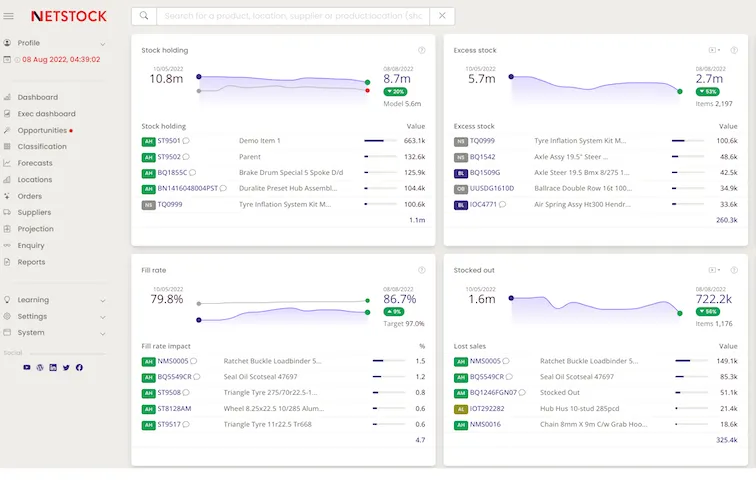Open Exec dashboard in sidebar
The width and height of the screenshot is (756, 501).
click(47, 114)
